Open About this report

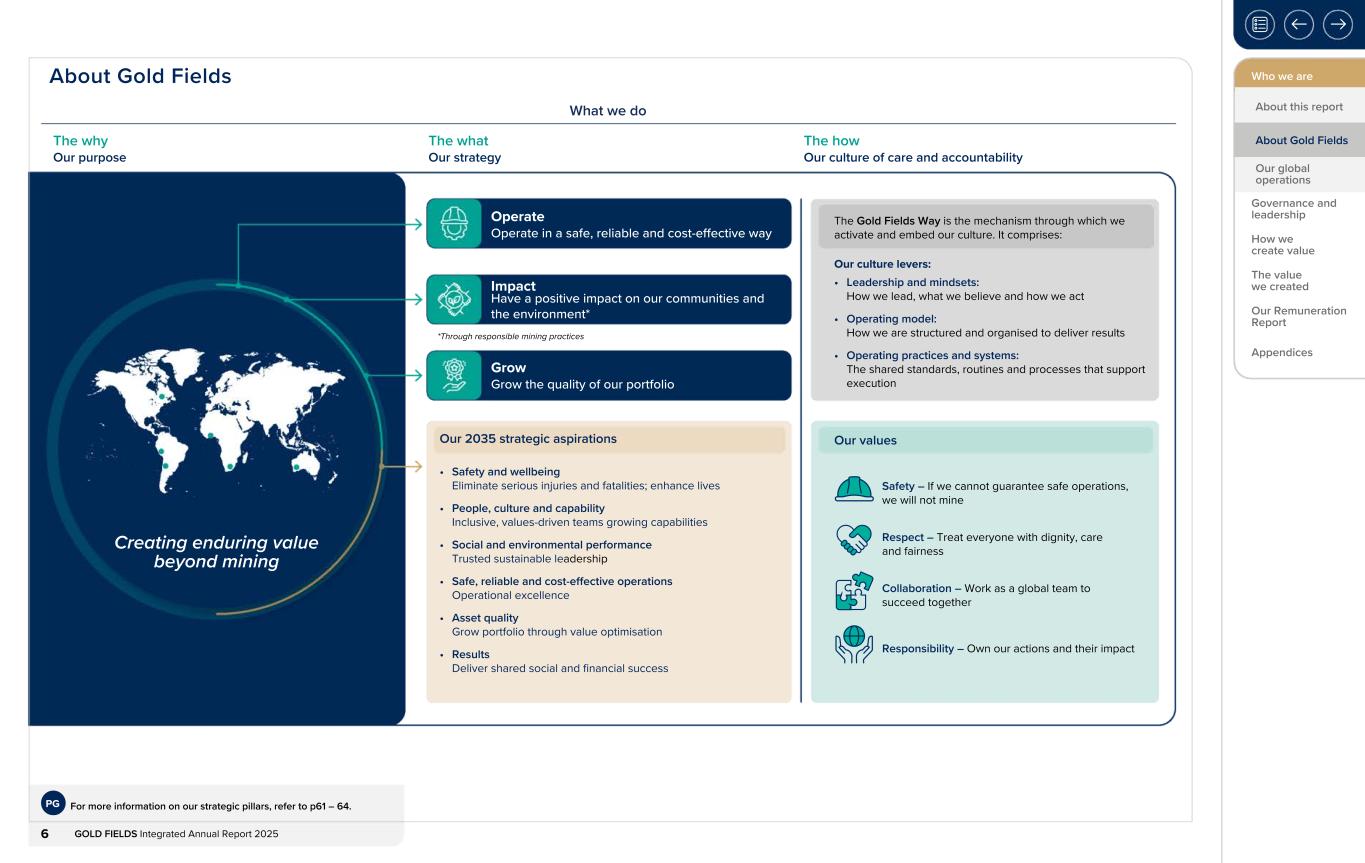point(1298,107)
